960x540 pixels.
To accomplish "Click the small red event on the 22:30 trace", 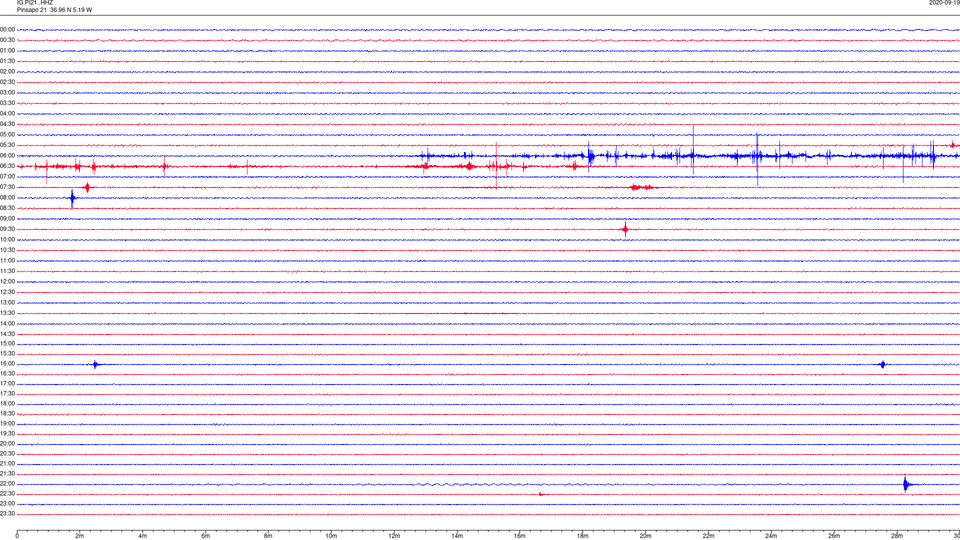I will coord(541,494).
